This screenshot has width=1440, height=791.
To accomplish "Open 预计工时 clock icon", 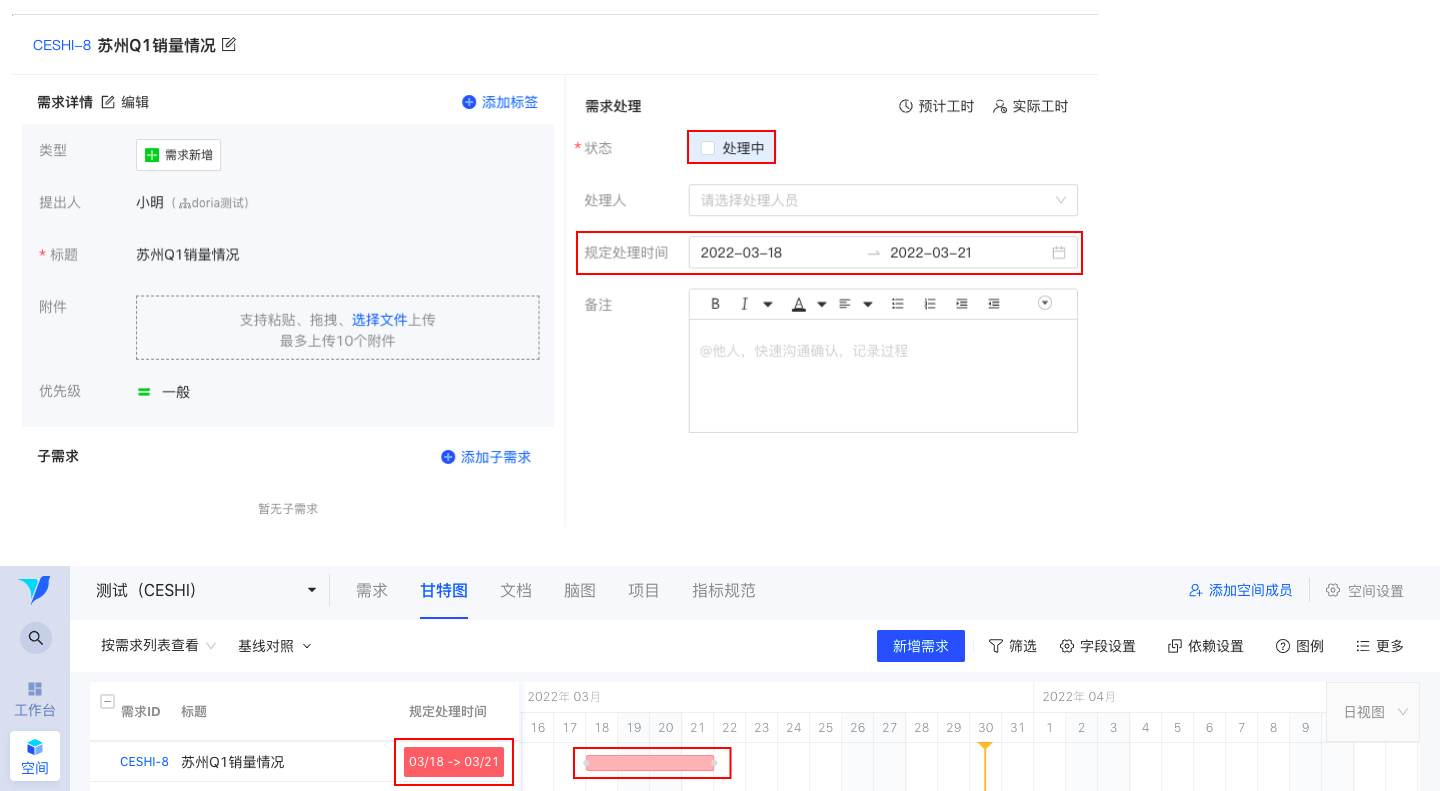I will coord(905,106).
